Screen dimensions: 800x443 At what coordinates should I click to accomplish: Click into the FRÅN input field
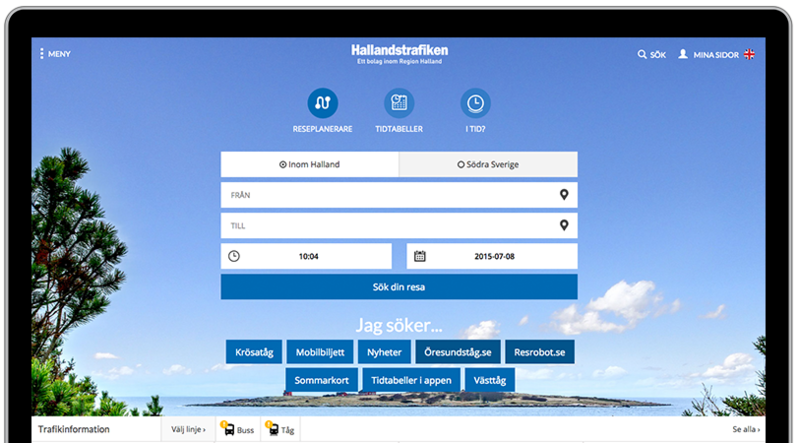[x=399, y=195]
